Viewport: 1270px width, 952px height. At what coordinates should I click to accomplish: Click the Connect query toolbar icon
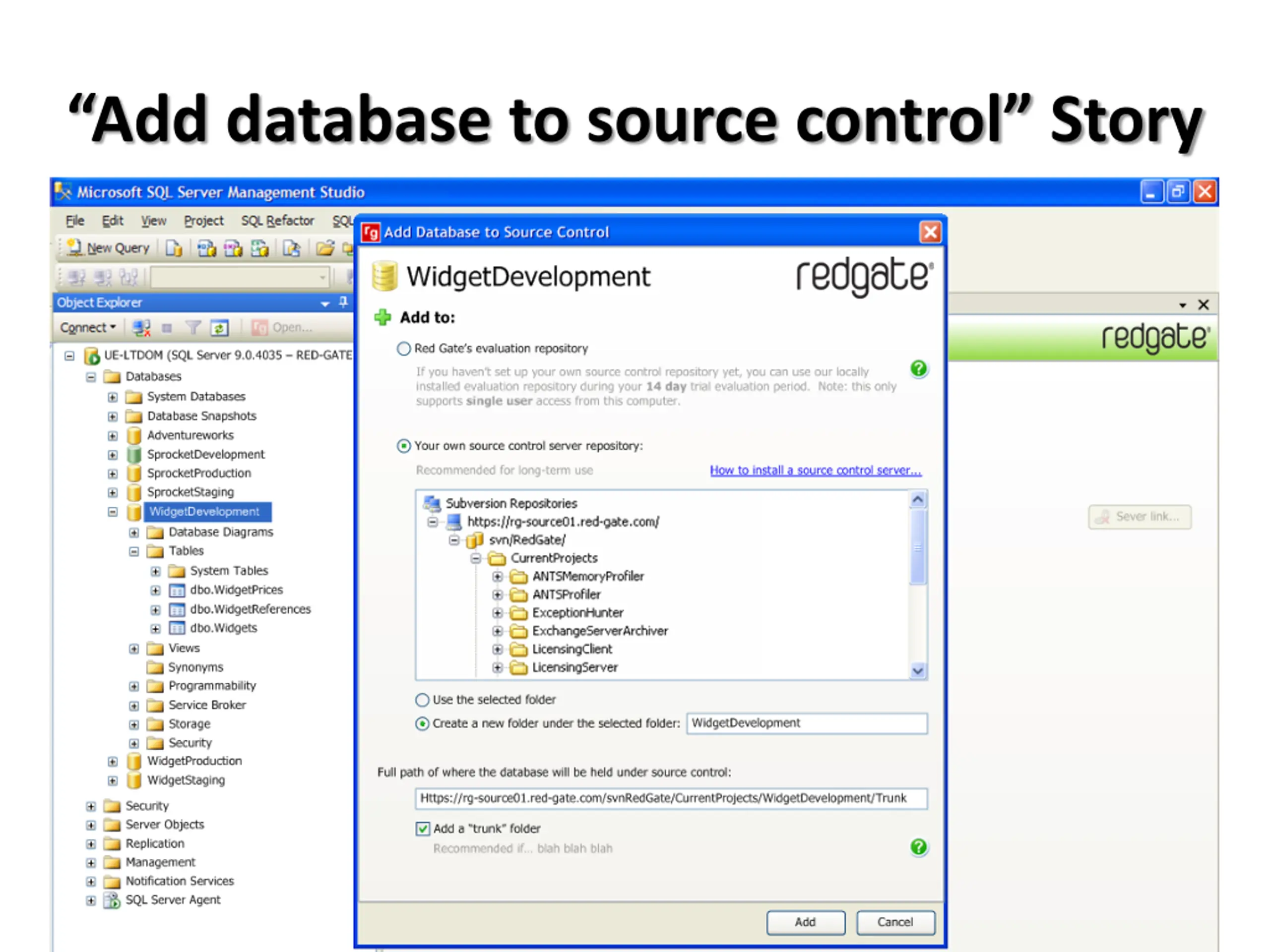click(x=77, y=278)
